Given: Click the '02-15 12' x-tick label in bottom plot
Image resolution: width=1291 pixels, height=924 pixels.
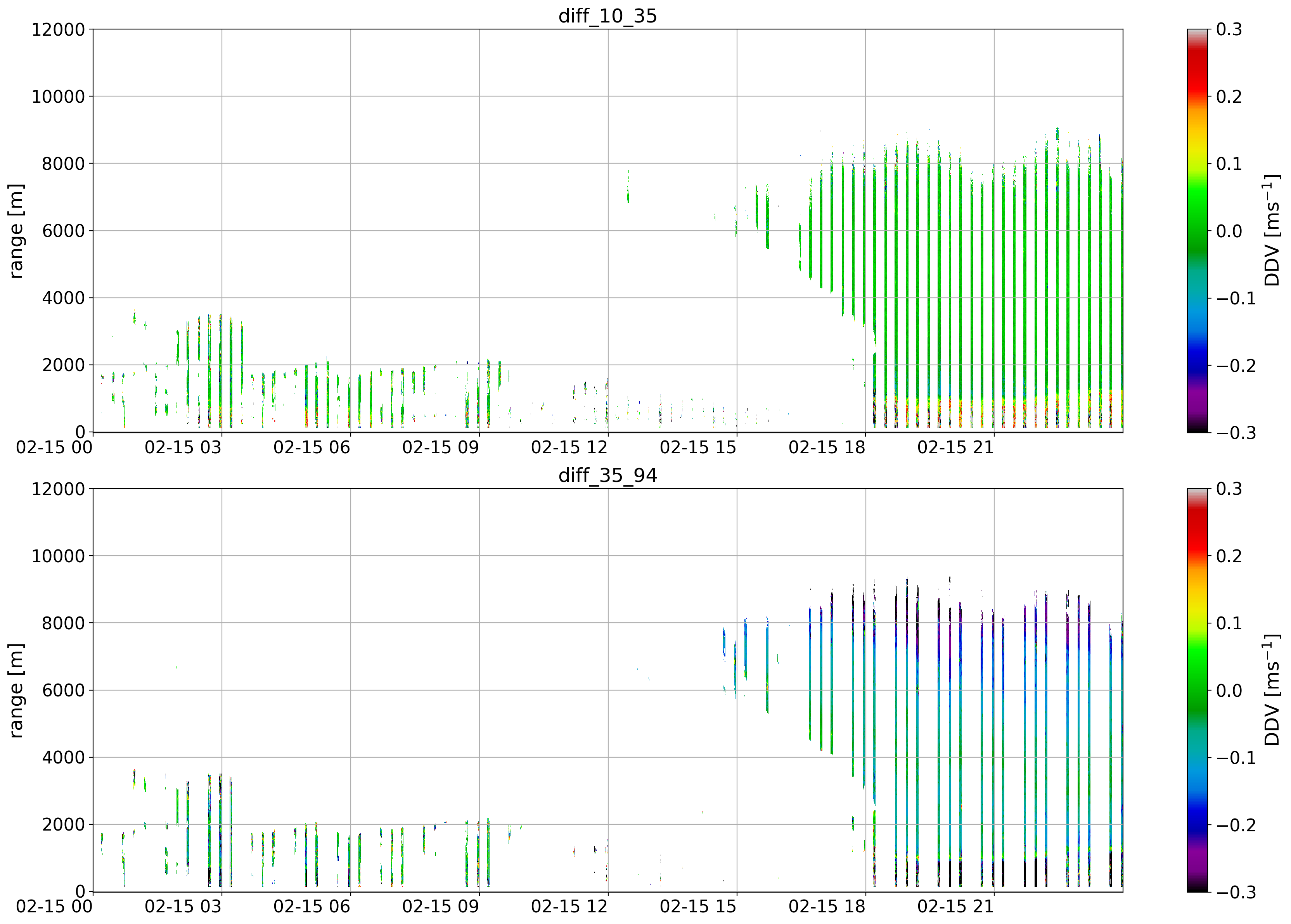Looking at the screenshot, I should [x=569, y=907].
